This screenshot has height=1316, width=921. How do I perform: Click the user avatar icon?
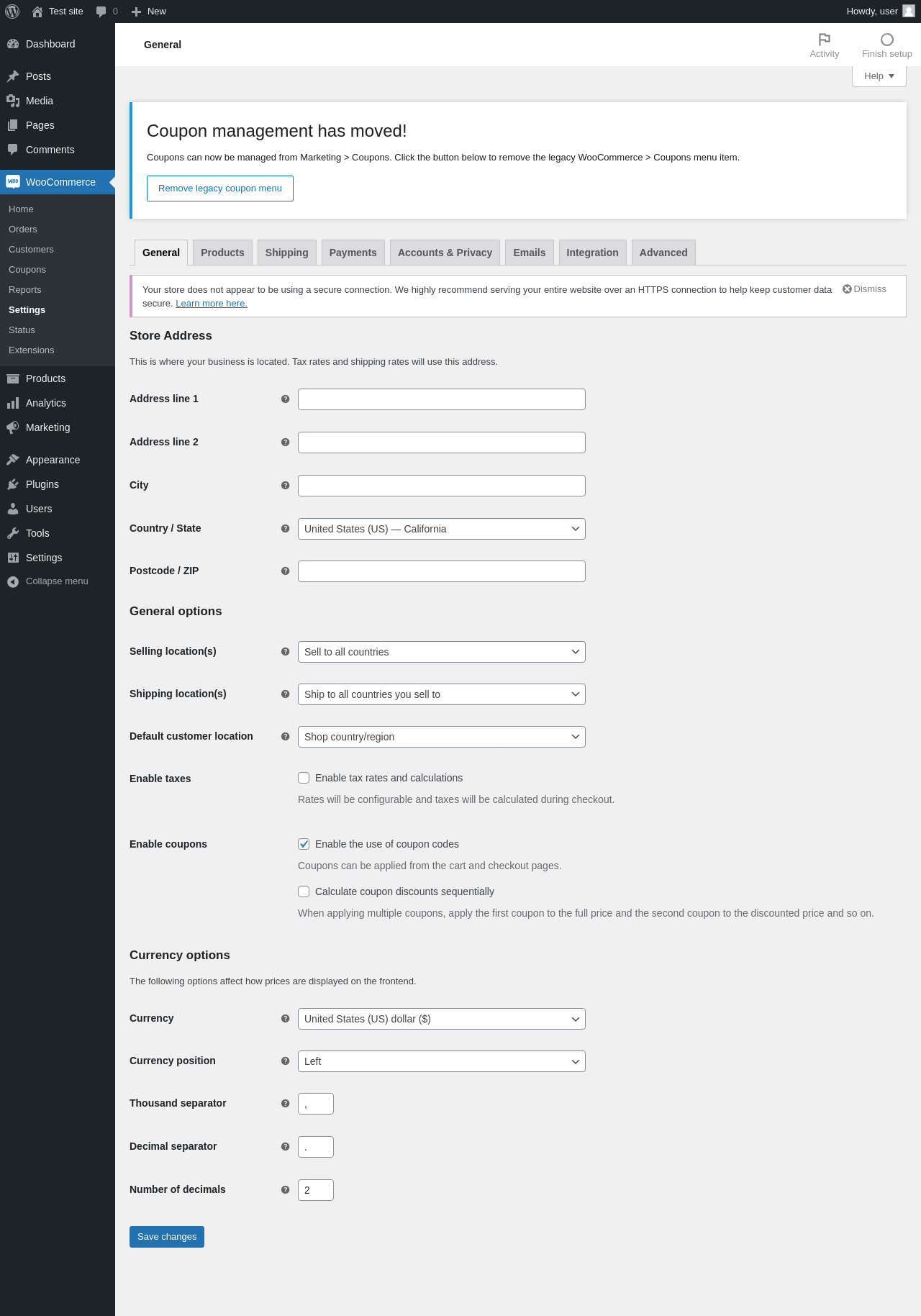pos(909,11)
